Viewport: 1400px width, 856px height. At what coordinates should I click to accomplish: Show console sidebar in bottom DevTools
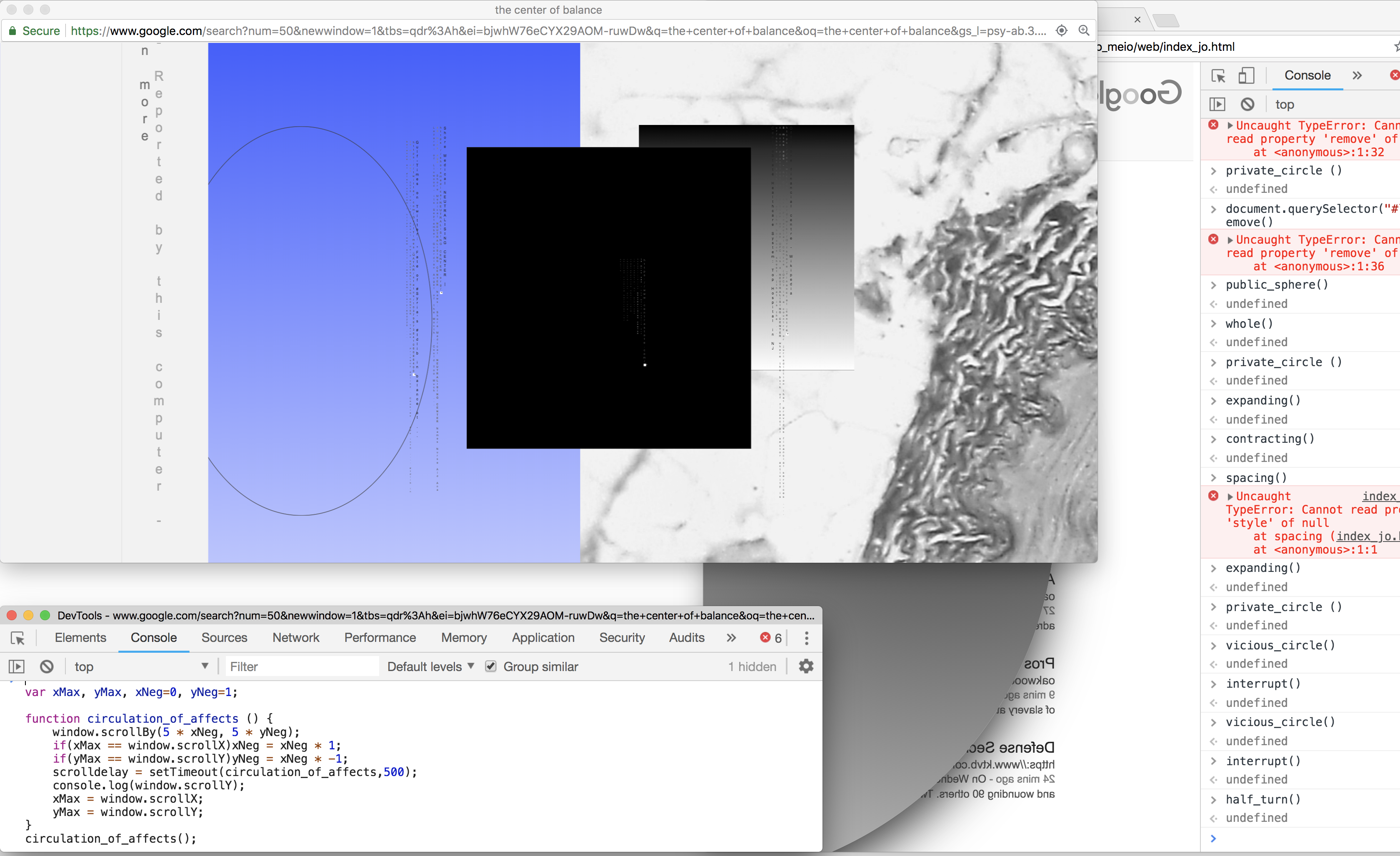(17, 666)
